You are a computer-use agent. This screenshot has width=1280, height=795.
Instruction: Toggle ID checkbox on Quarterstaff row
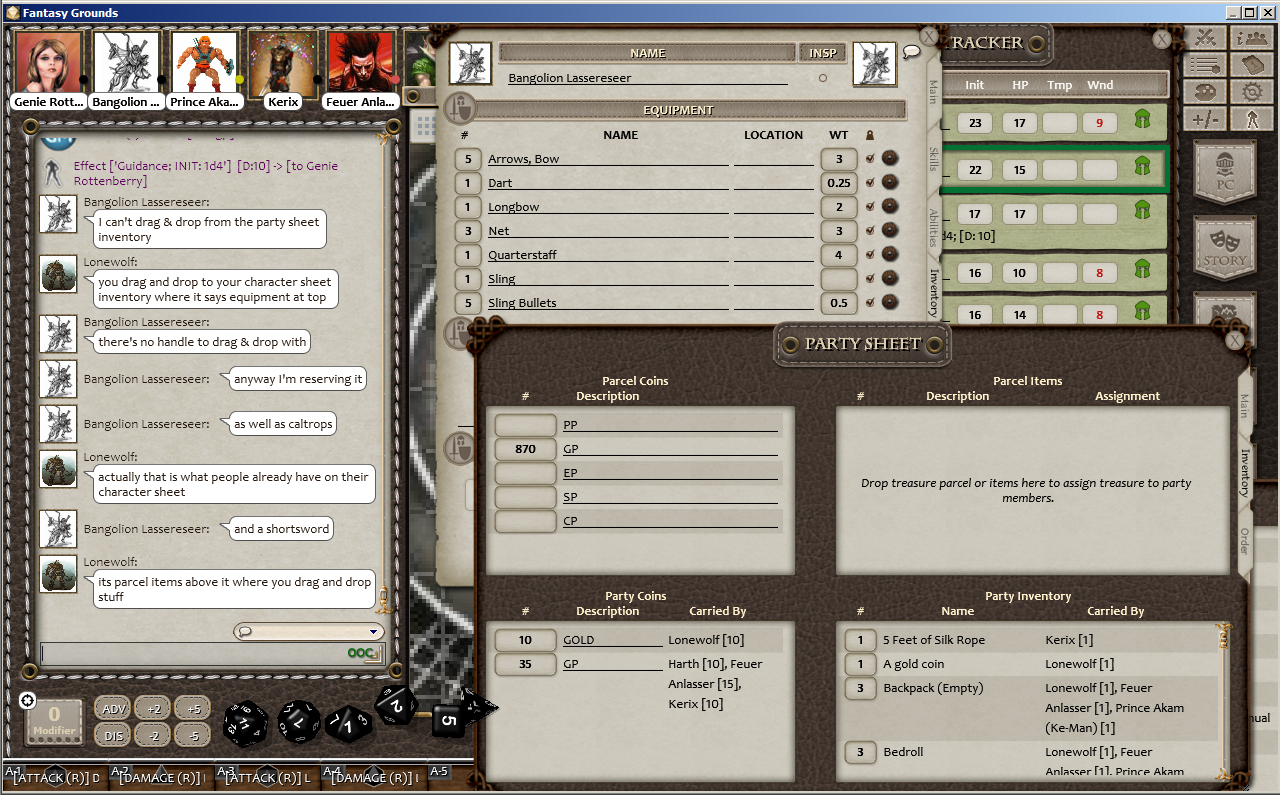point(869,254)
